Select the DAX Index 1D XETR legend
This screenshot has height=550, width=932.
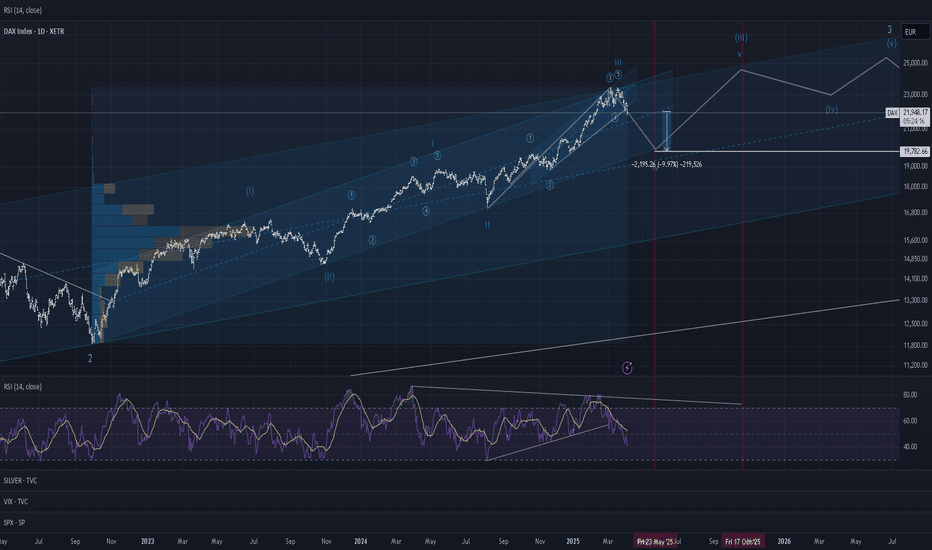pyautogui.click(x=34, y=32)
